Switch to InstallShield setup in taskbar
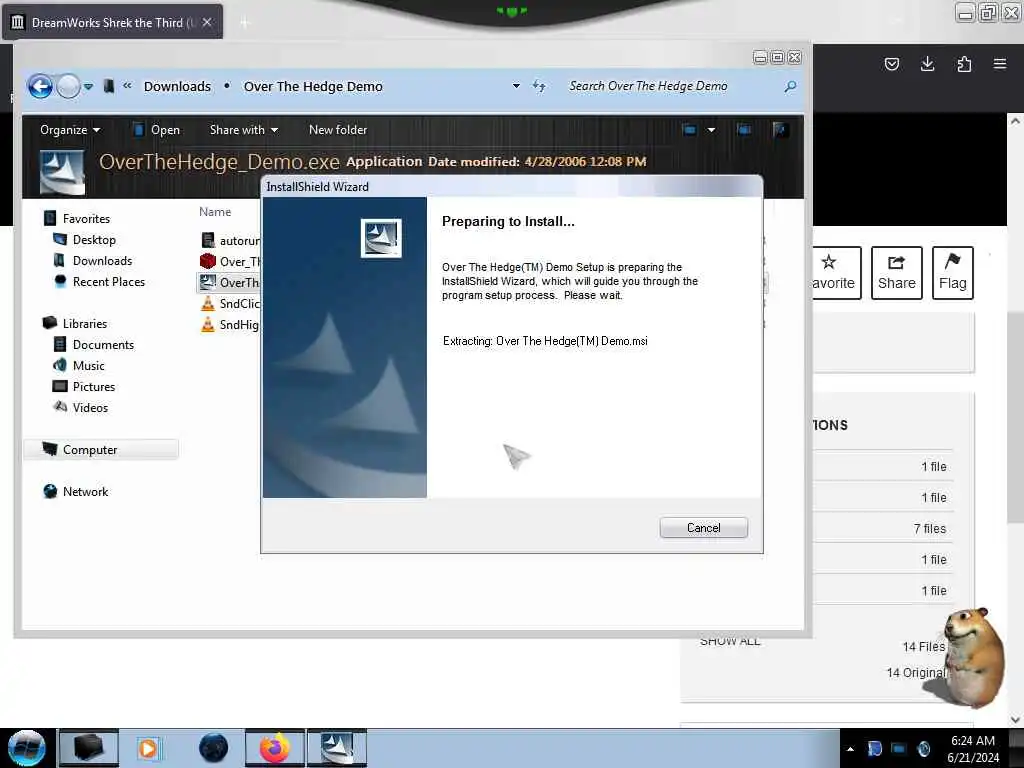Viewport: 1024px width, 768px height. pos(337,748)
